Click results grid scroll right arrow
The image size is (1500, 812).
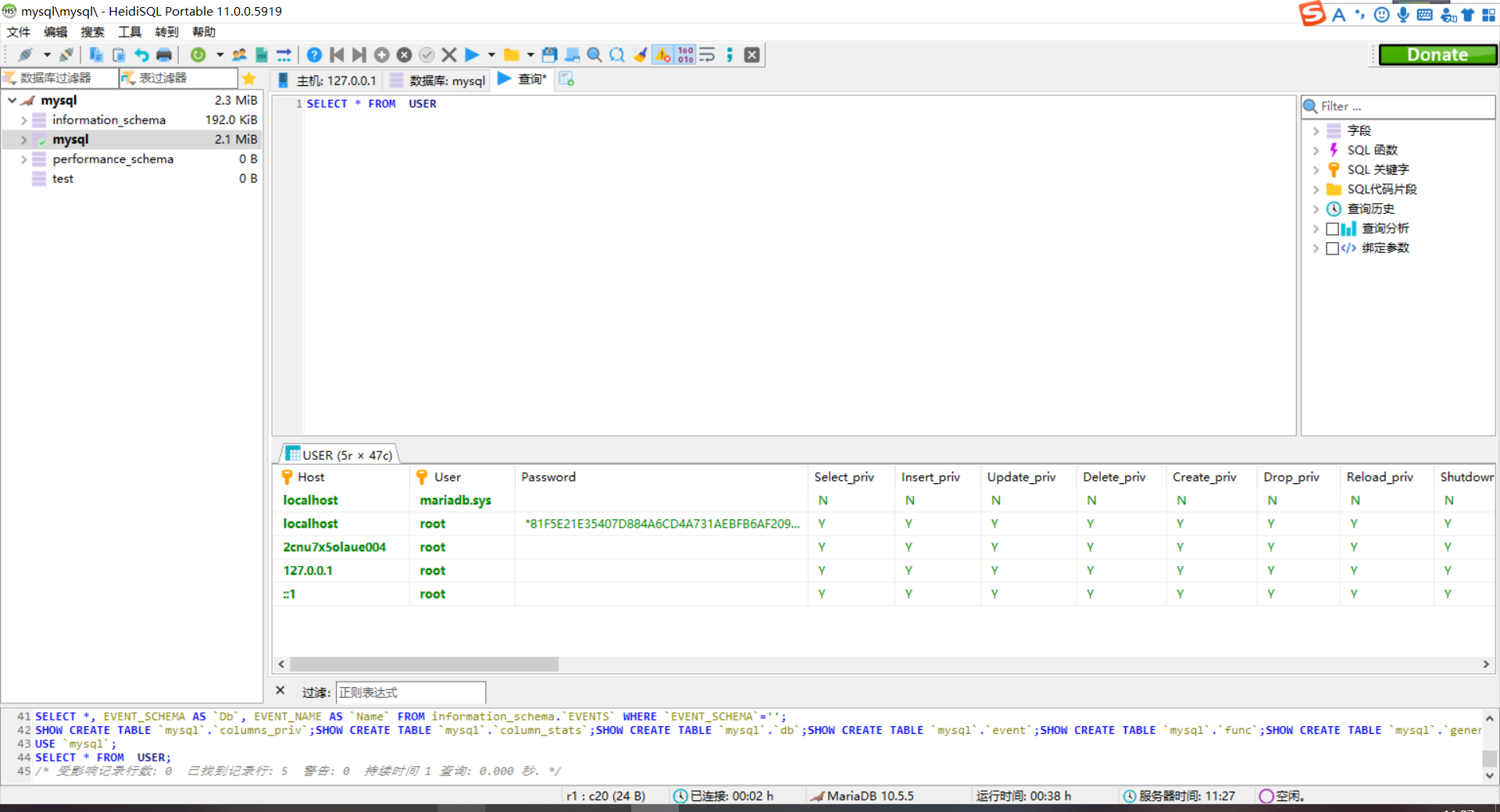[x=1486, y=664]
